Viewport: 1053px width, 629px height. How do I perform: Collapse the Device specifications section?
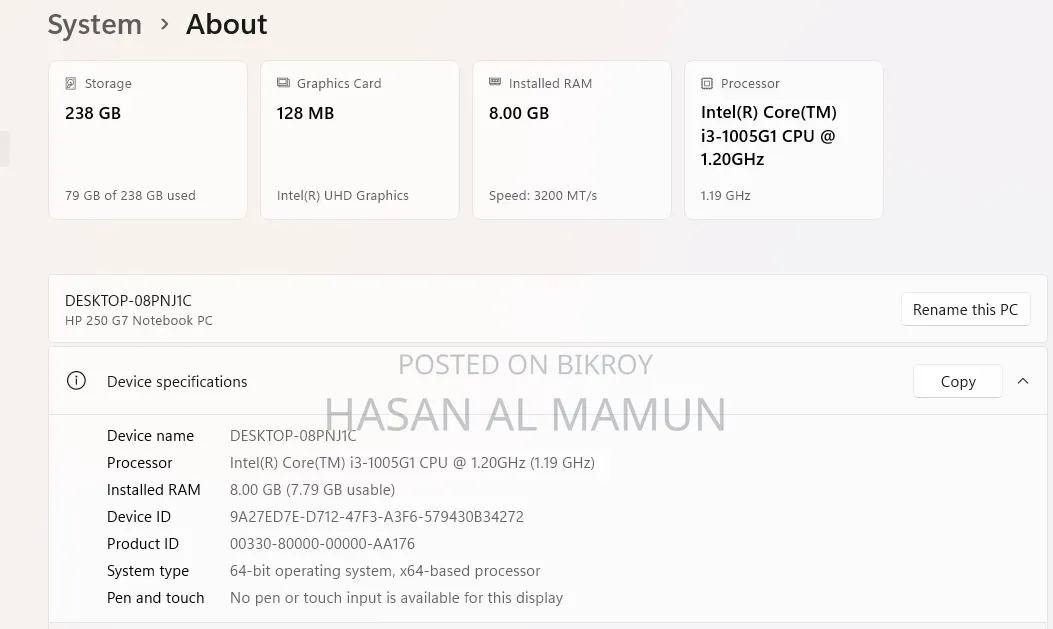pyautogui.click(x=1023, y=381)
